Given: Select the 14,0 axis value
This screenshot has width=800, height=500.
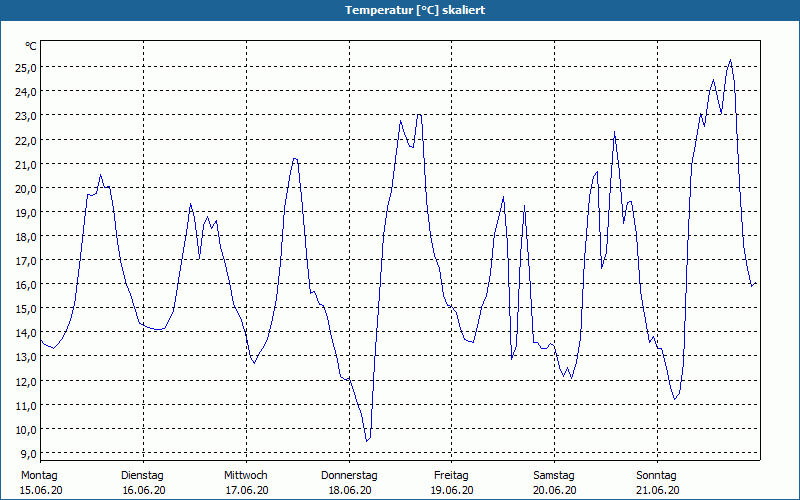Looking at the screenshot, I should pos(26,333).
